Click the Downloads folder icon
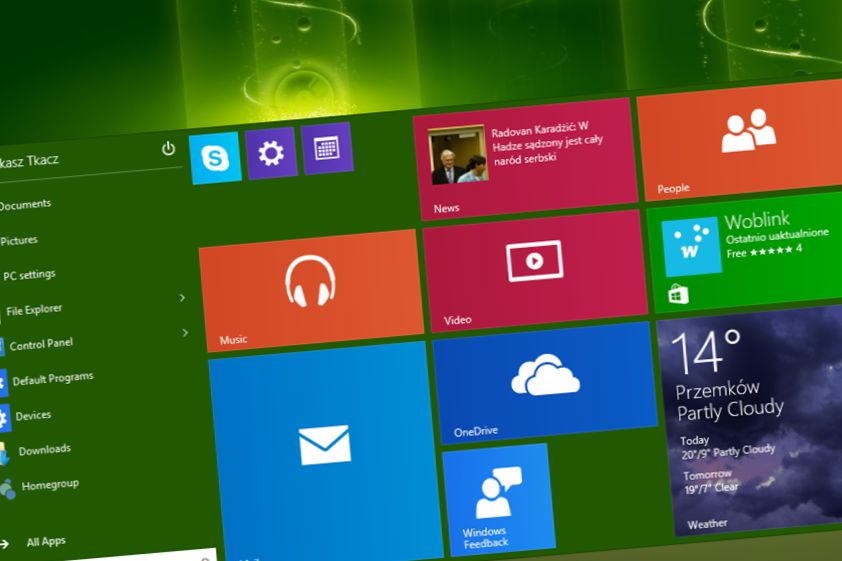 point(4,455)
